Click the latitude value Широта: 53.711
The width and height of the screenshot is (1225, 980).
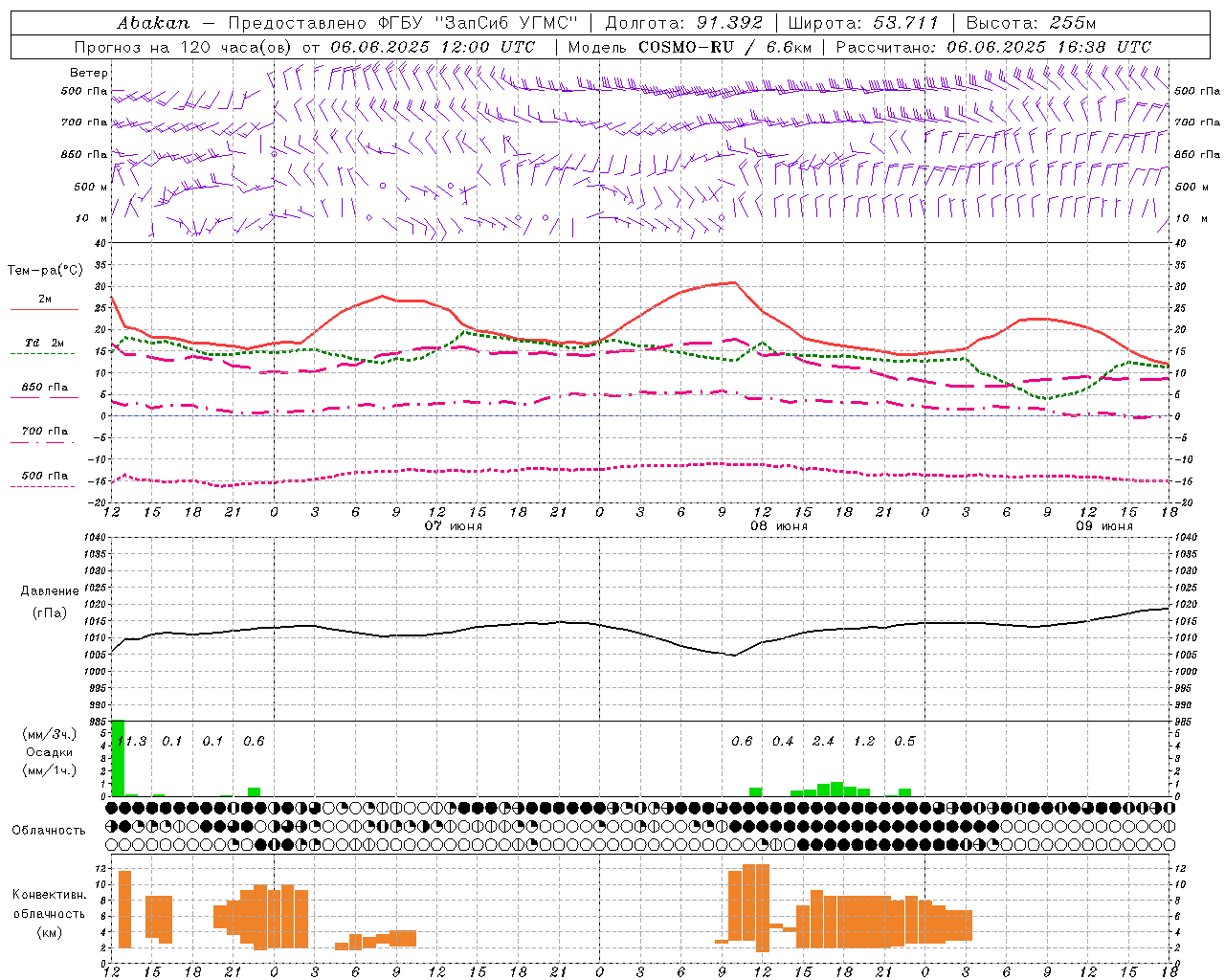pos(863,23)
